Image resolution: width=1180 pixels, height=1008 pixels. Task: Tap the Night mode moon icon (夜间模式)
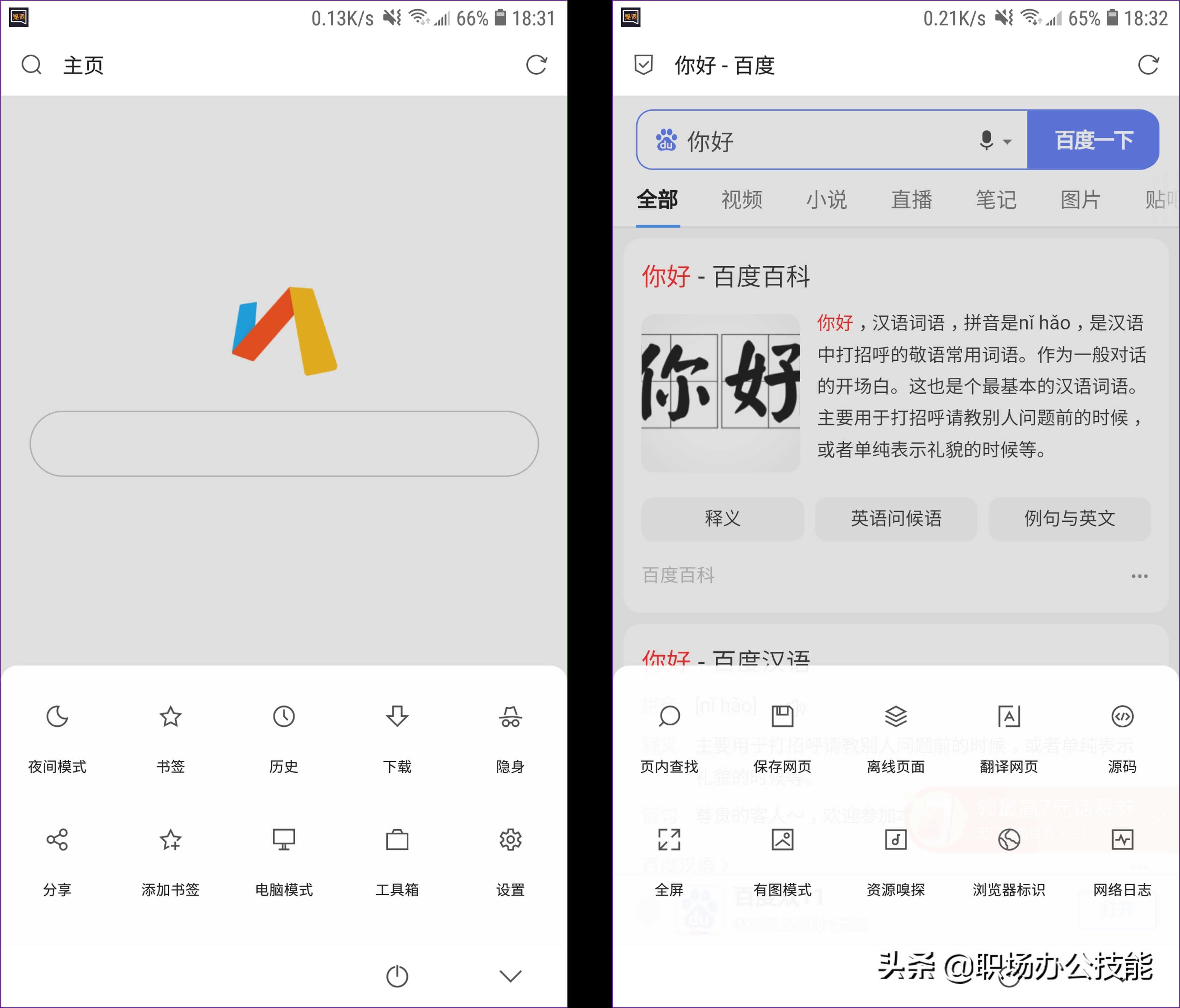57,716
